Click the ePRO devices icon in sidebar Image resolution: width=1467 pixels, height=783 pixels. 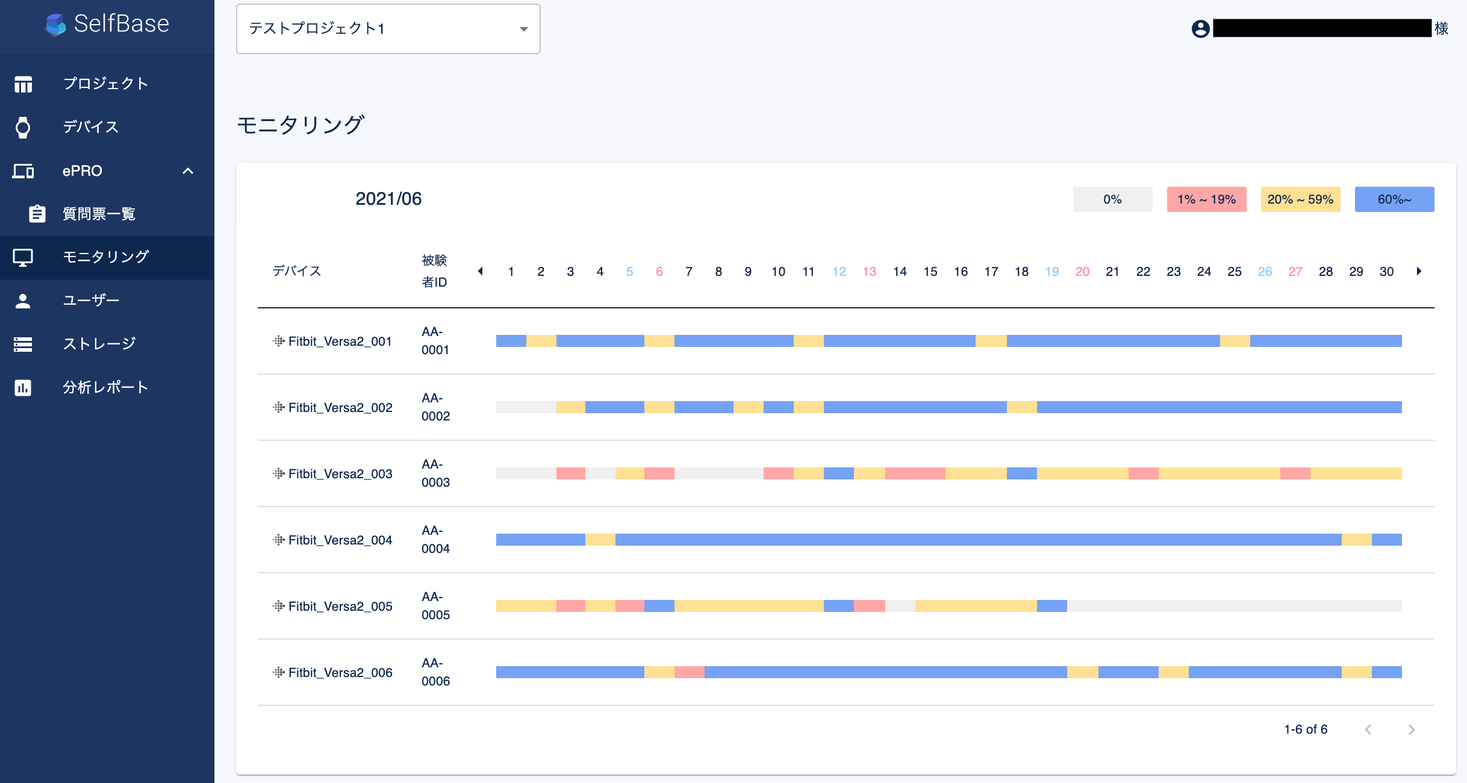pyautogui.click(x=23, y=171)
